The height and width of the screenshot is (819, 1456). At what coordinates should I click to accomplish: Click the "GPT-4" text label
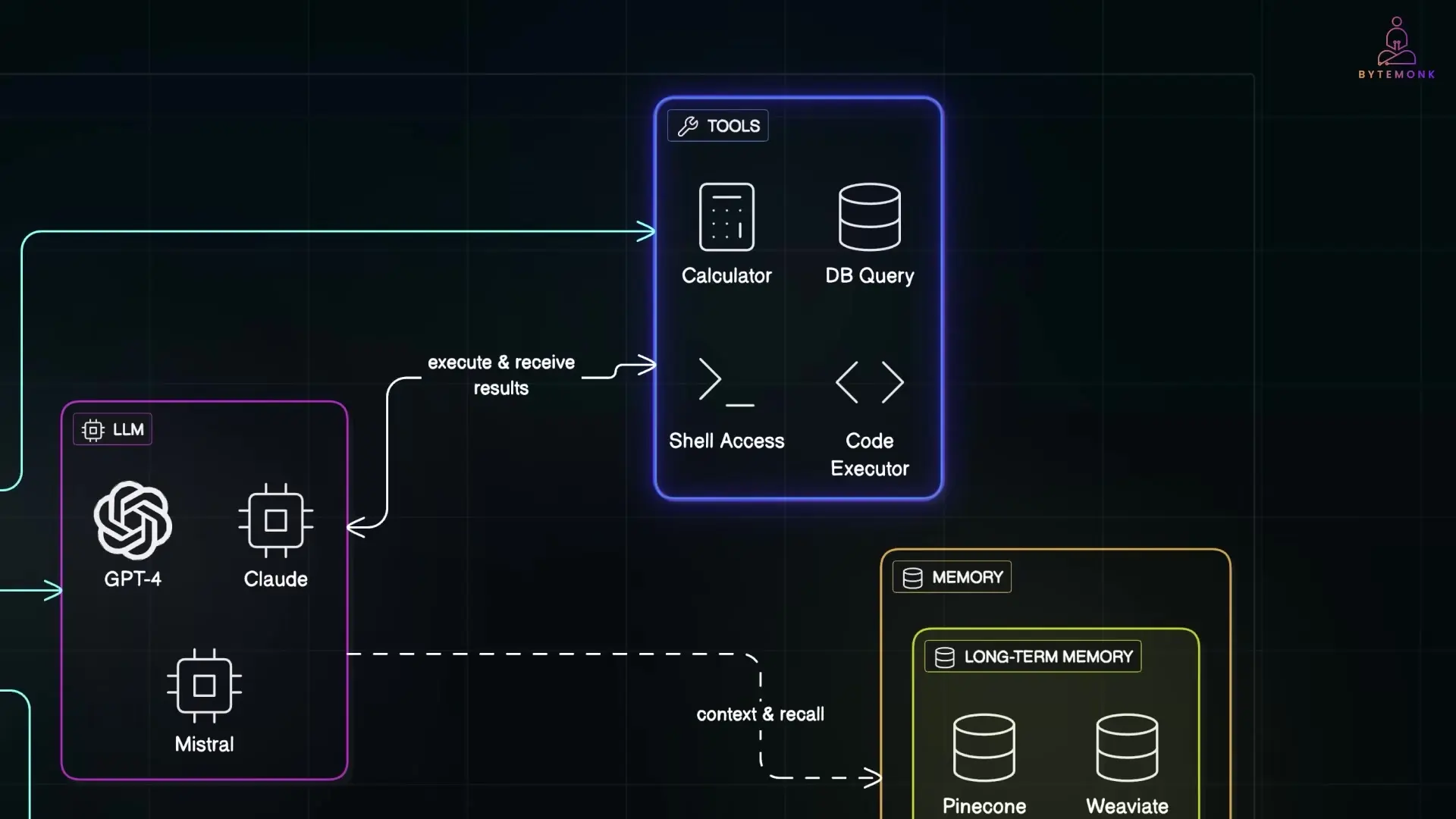133,579
